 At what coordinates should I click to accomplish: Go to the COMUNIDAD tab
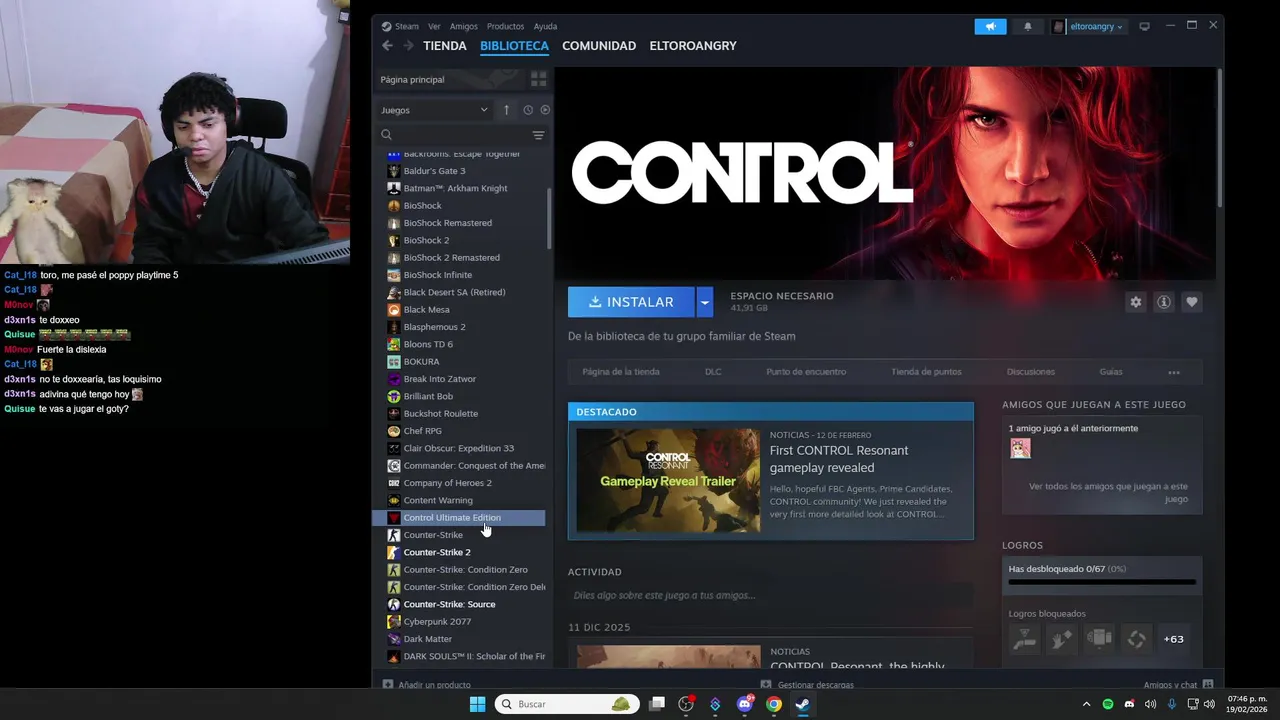(599, 46)
